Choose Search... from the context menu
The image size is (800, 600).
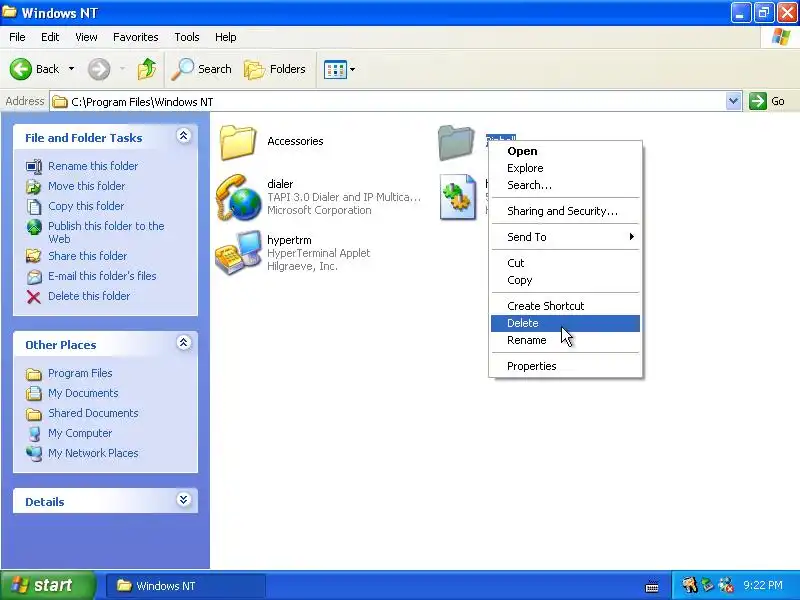565,185
